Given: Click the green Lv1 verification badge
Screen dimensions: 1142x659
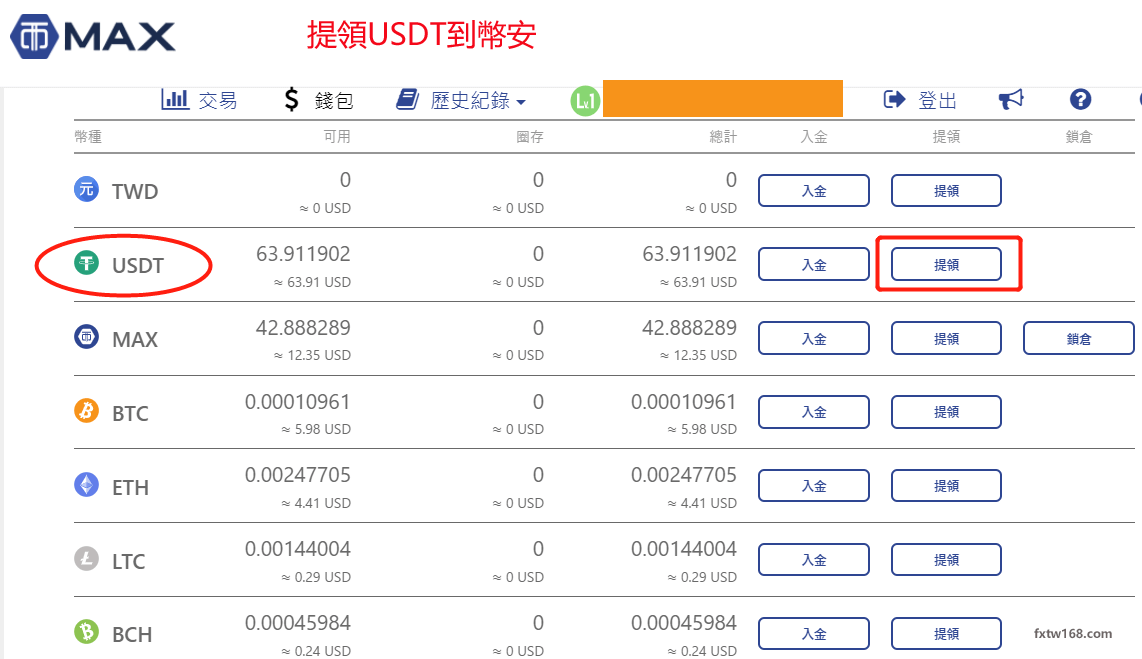Looking at the screenshot, I should coord(585,99).
